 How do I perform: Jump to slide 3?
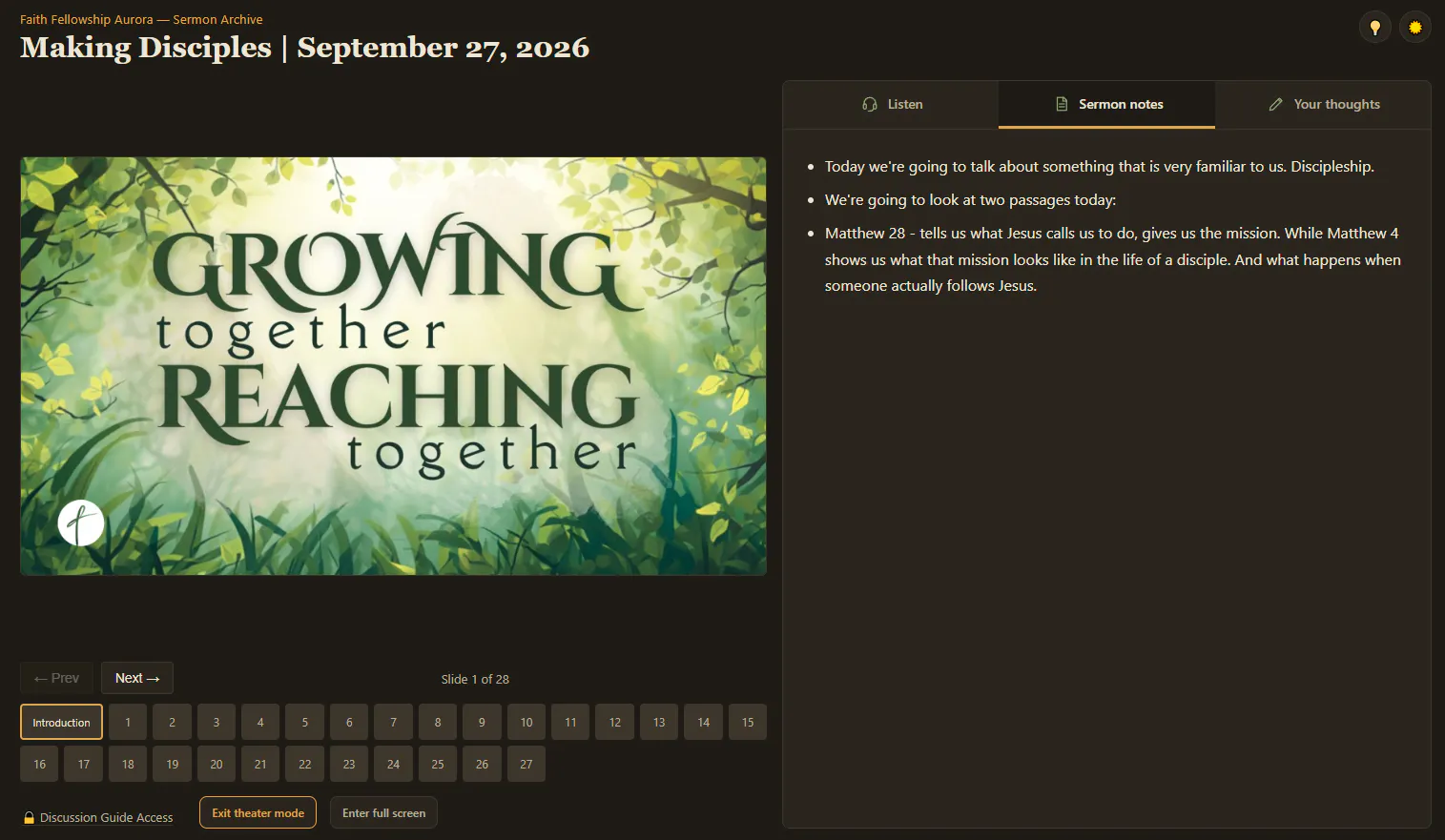217,722
